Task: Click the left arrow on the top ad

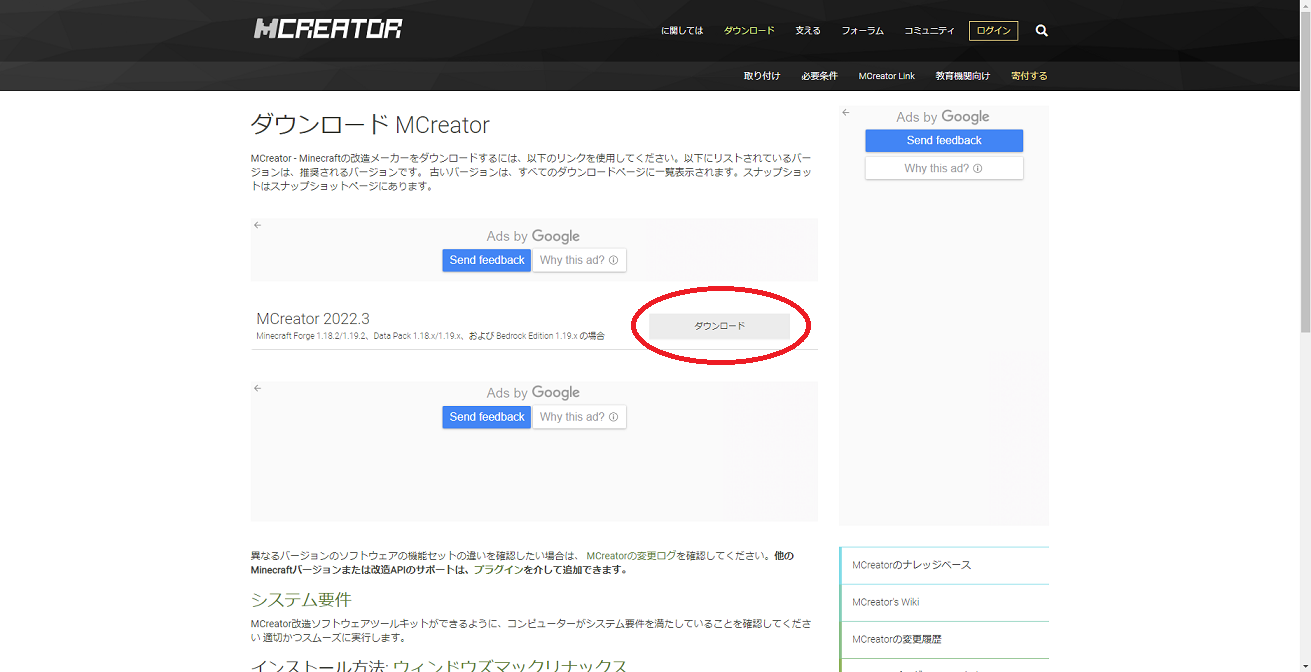Action: pos(257,225)
